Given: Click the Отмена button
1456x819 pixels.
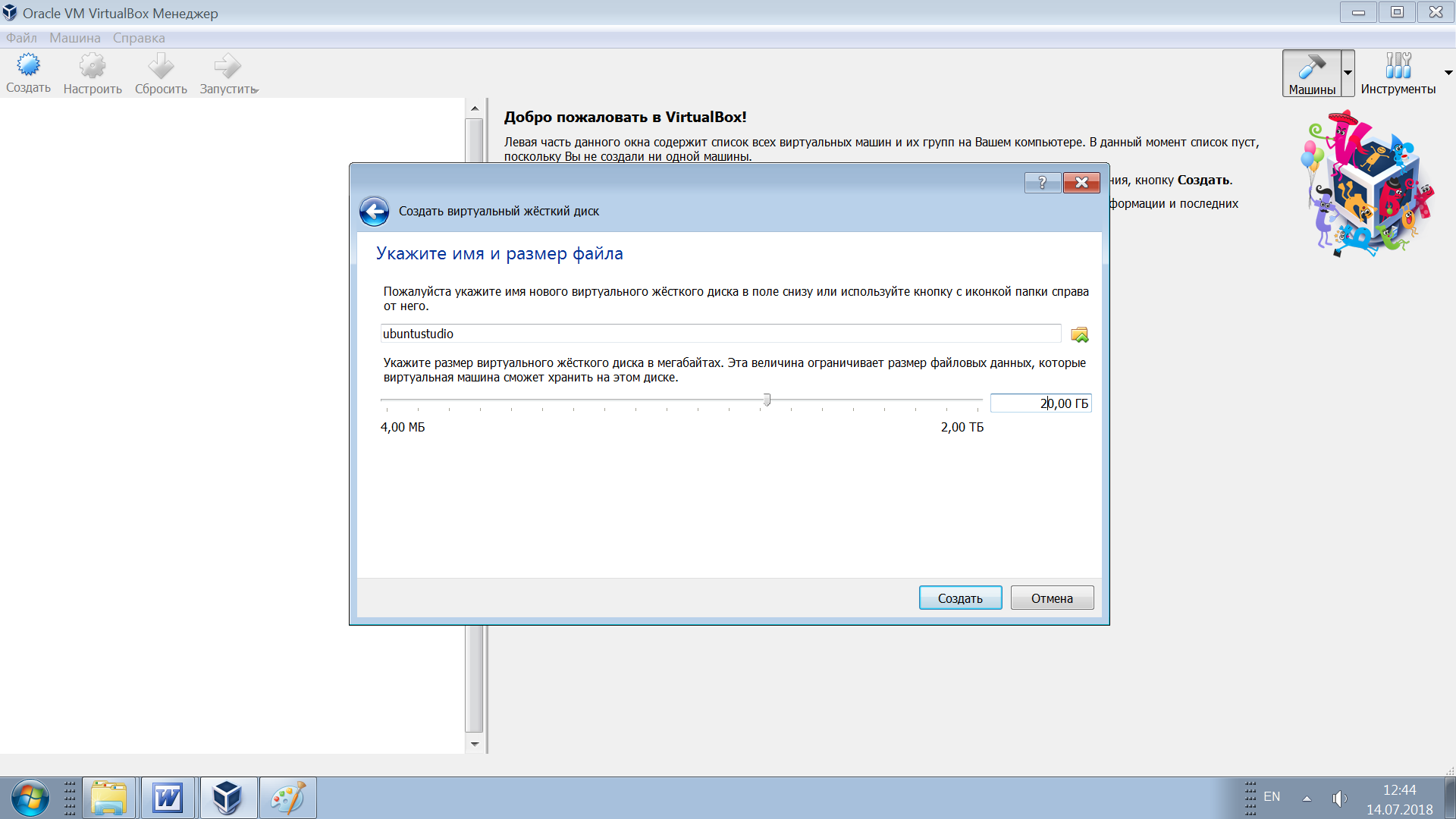Looking at the screenshot, I should coord(1052,598).
